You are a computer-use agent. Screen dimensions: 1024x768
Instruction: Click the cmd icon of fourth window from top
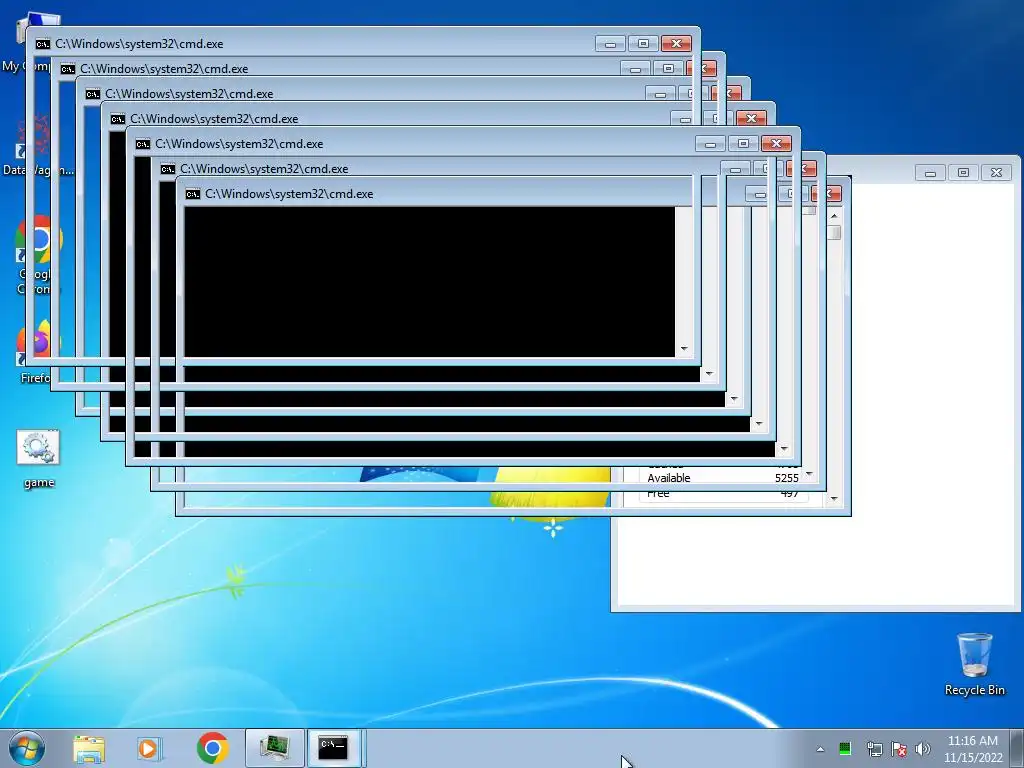tap(118, 119)
